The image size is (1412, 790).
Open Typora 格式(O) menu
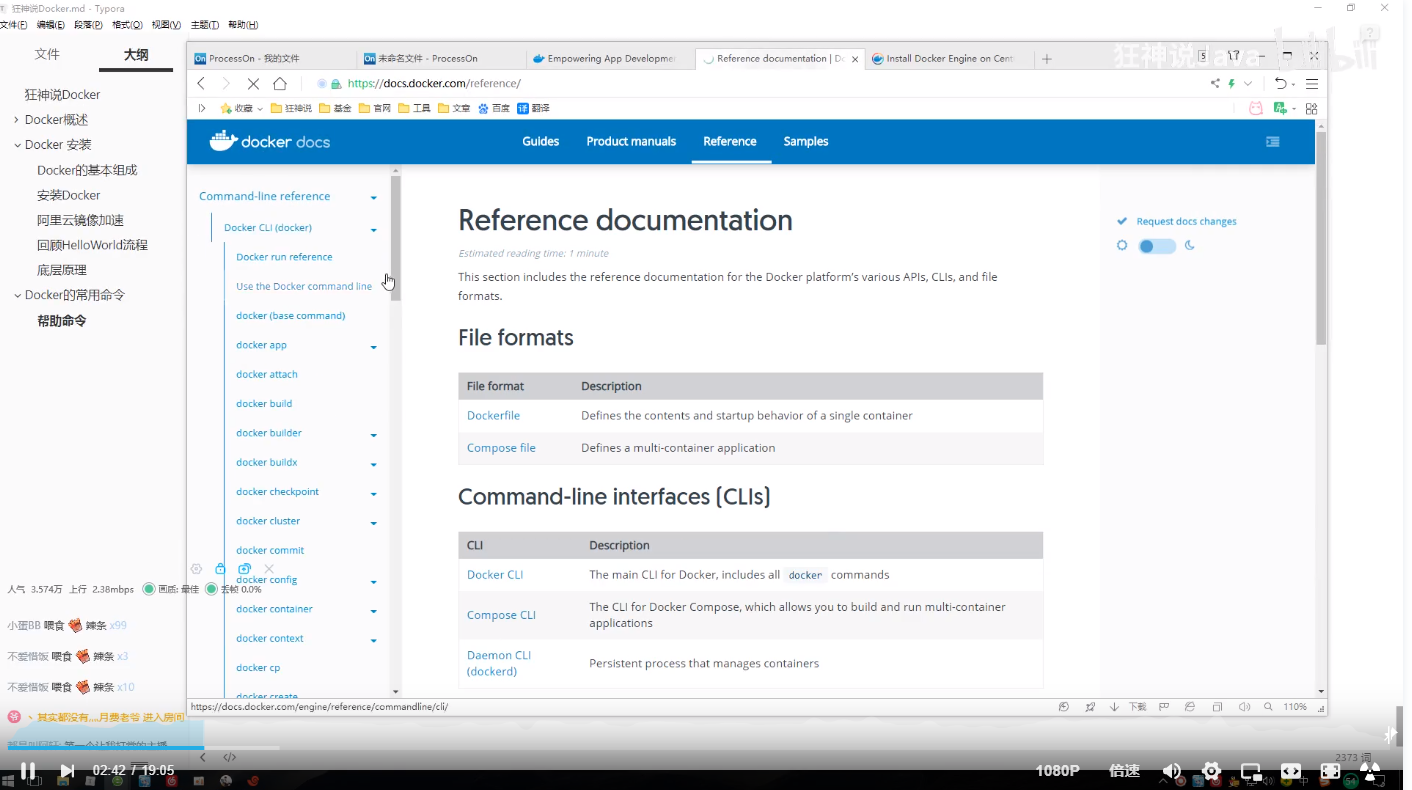(x=127, y=25)
